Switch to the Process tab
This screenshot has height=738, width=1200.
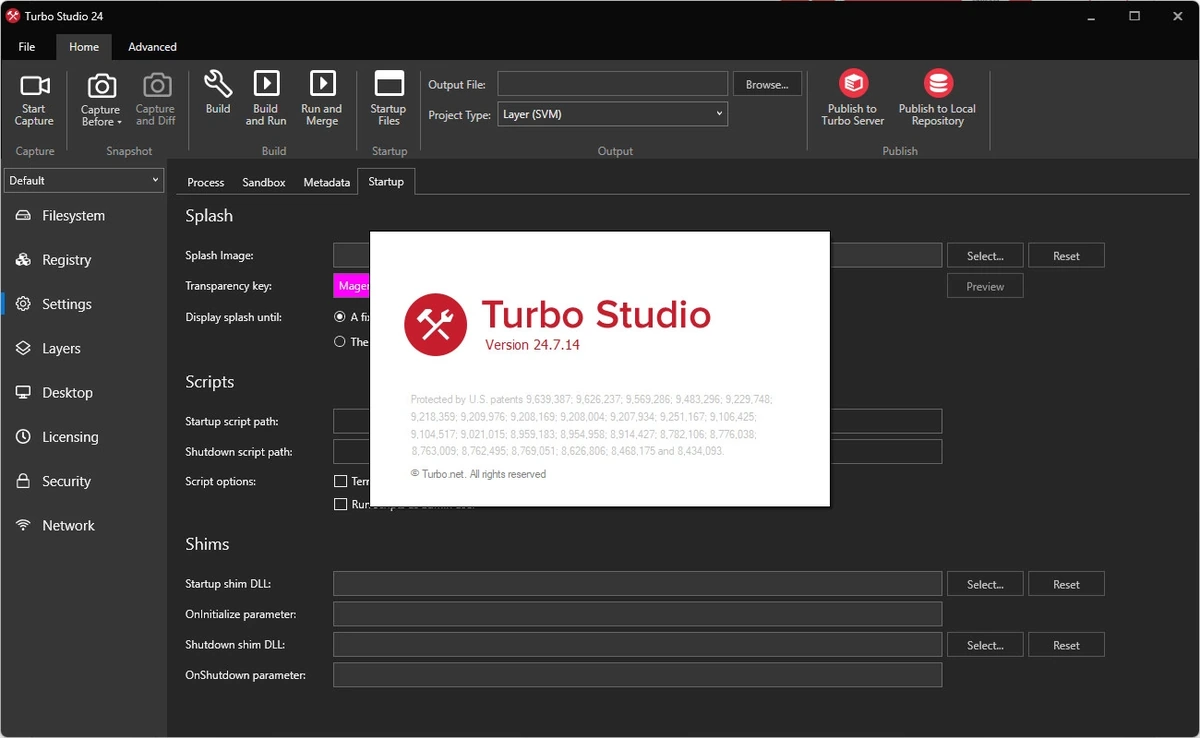206,182
